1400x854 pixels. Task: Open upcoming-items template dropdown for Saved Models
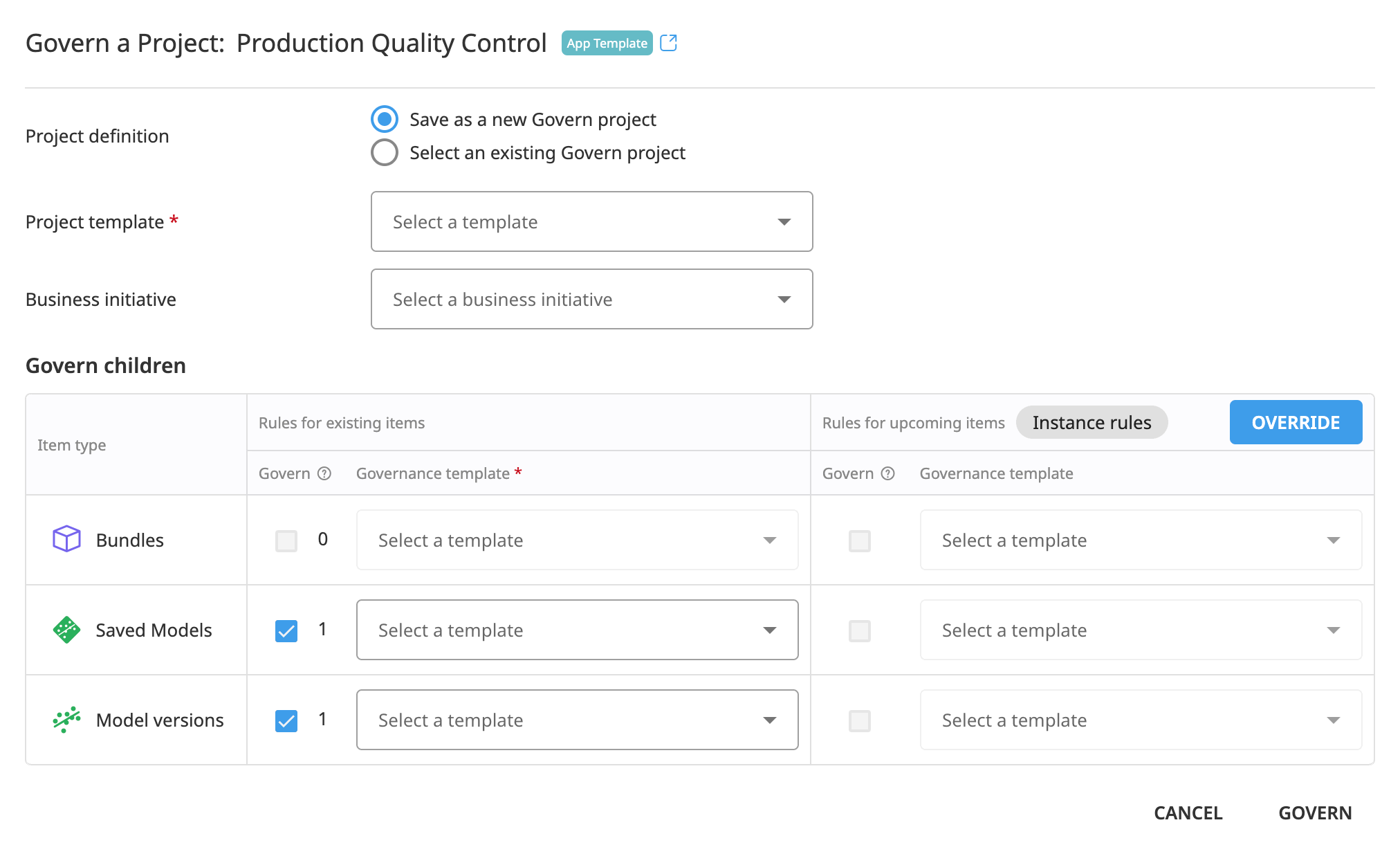(1141, 630)
